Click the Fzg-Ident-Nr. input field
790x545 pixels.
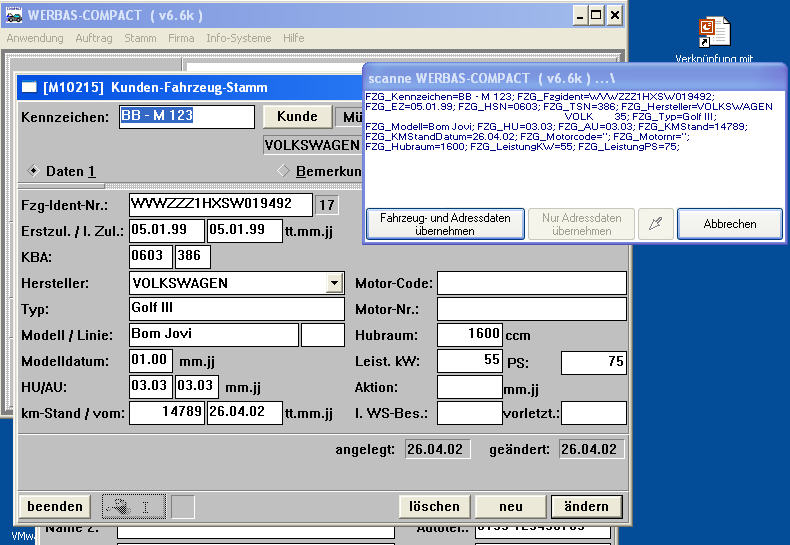tap(221, 205)
